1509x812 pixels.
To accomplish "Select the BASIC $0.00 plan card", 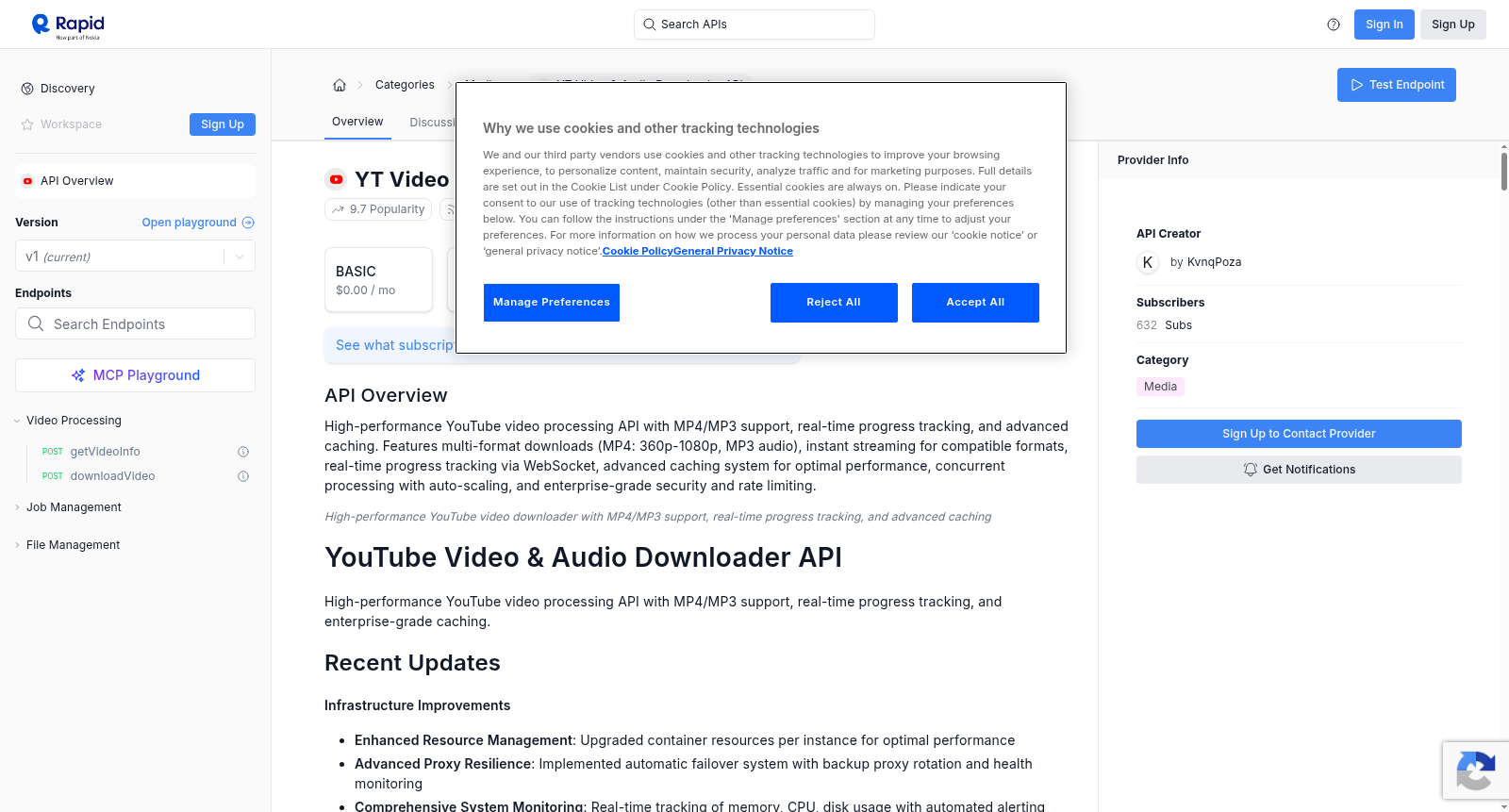I will 378,280.
